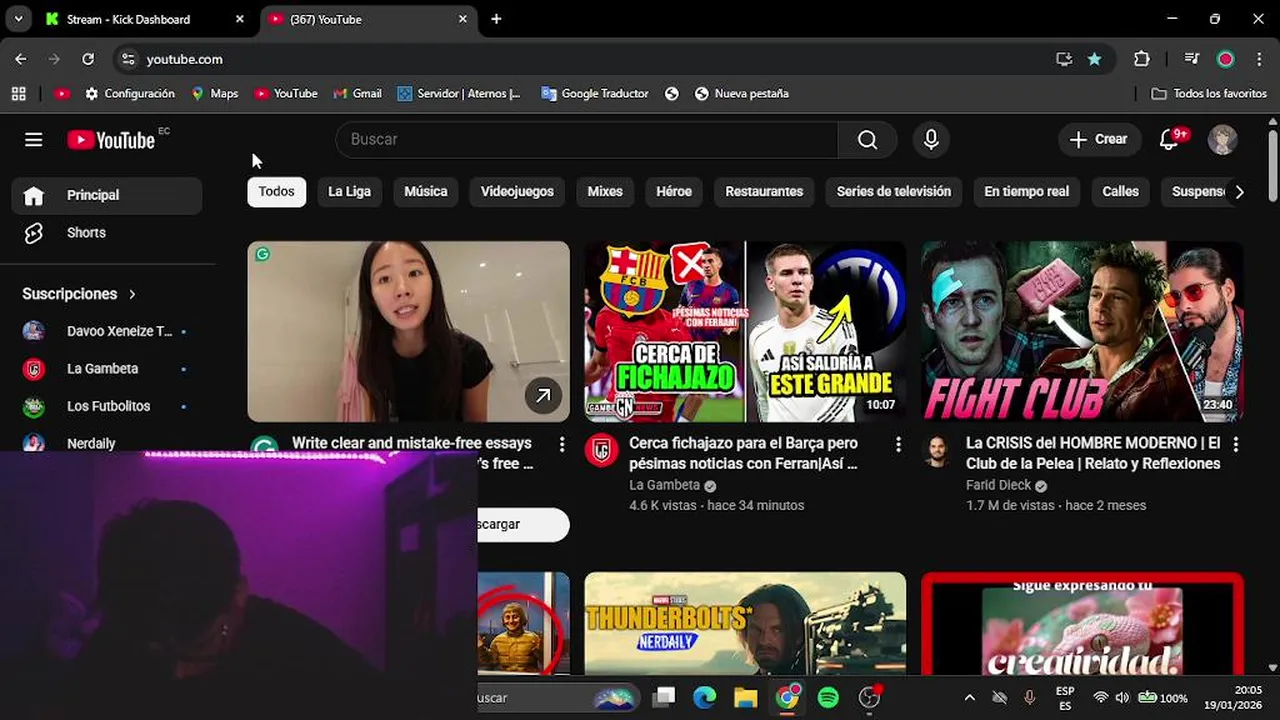Click the search magnifier button

click(867, 140)
